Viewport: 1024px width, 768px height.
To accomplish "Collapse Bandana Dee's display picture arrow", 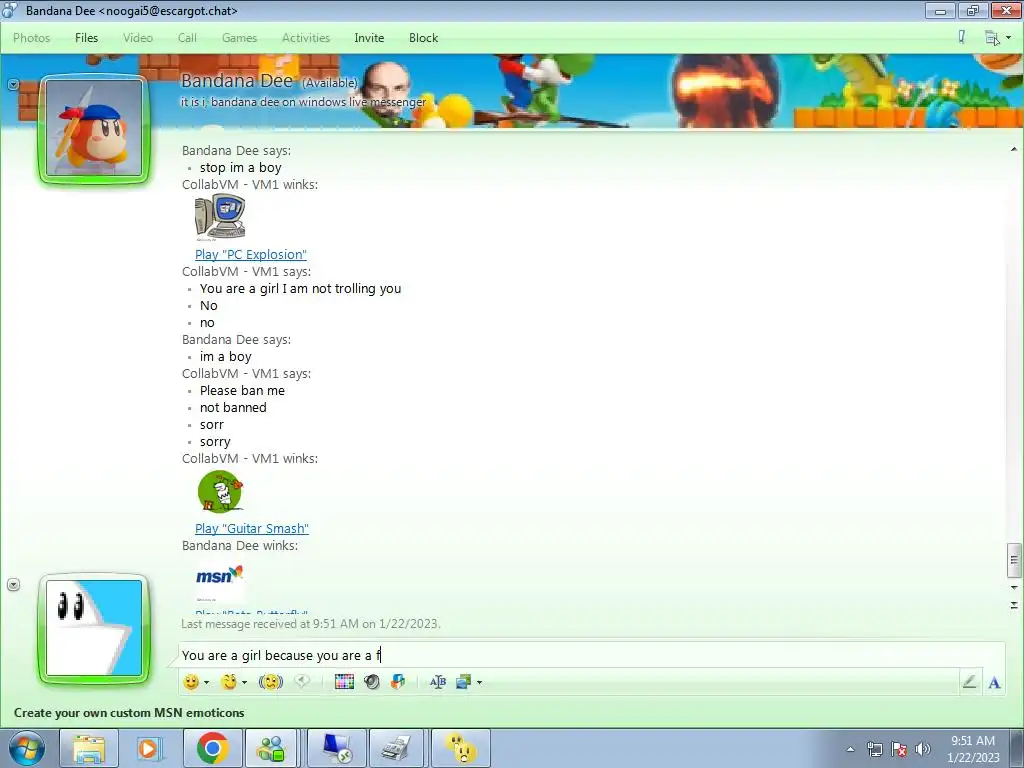I will pyautogui.click(x=13, y=84).
